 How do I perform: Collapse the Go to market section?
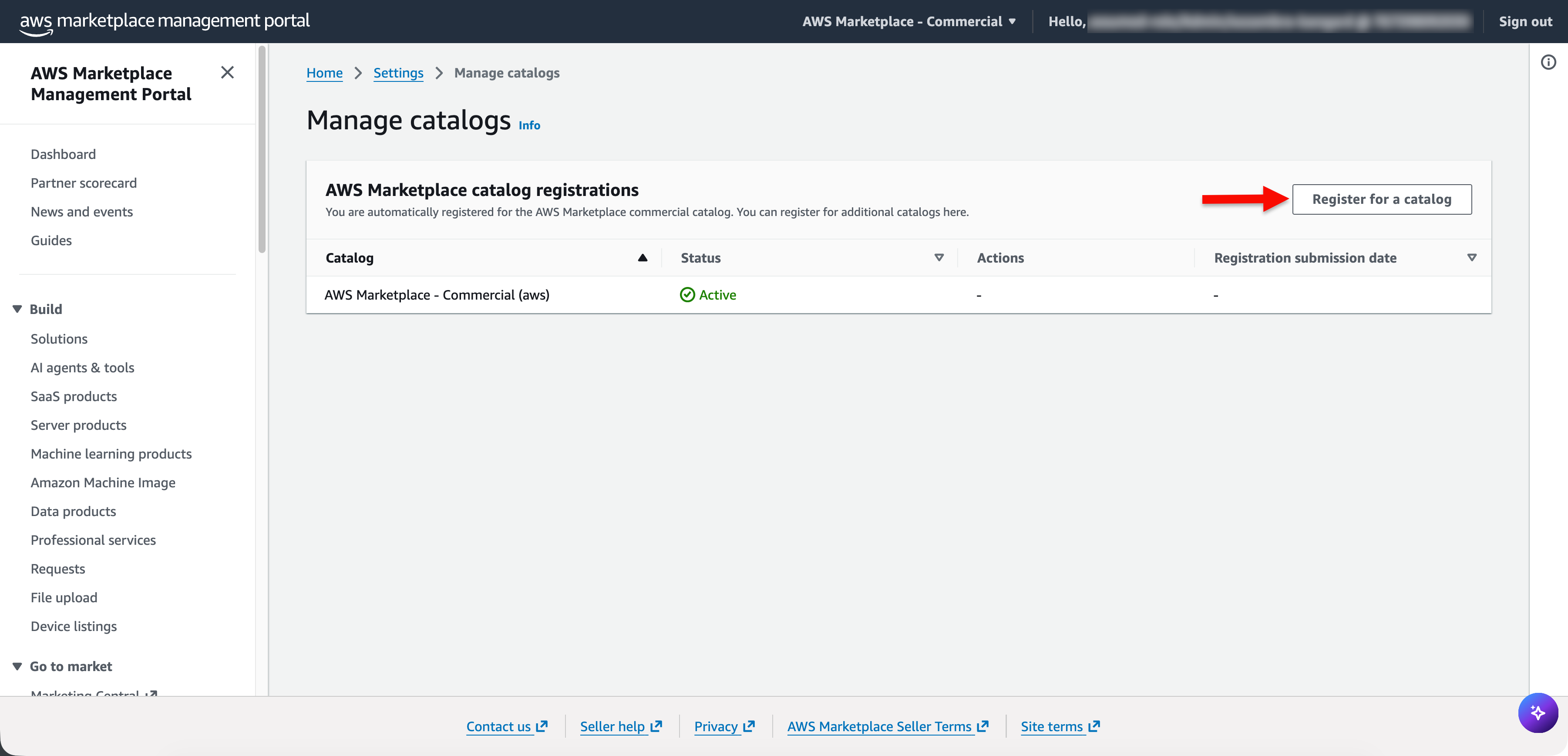(x=17, y=667)
